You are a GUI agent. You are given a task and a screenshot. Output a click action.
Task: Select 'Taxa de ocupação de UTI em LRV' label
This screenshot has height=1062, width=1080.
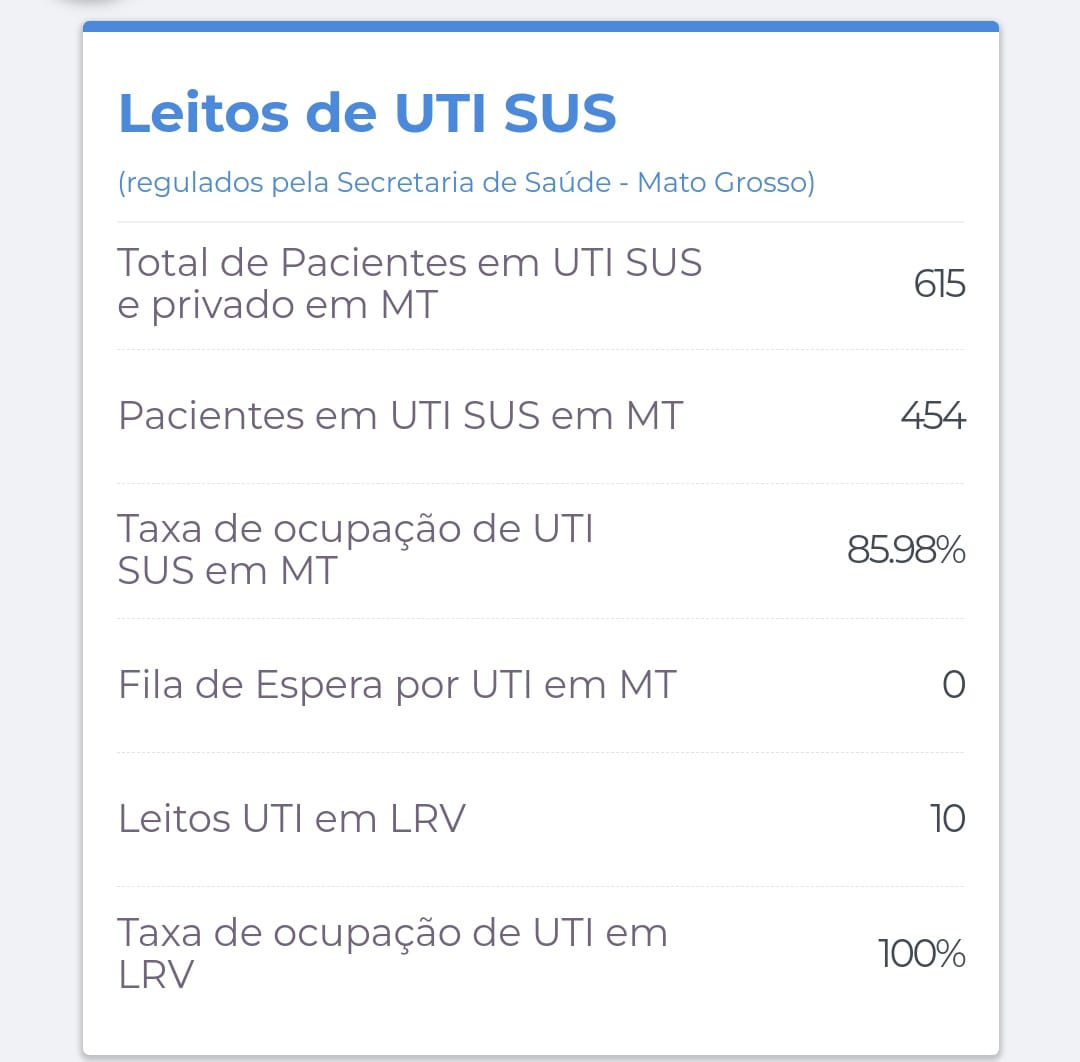pyautogui.click(x=393, y=953)
